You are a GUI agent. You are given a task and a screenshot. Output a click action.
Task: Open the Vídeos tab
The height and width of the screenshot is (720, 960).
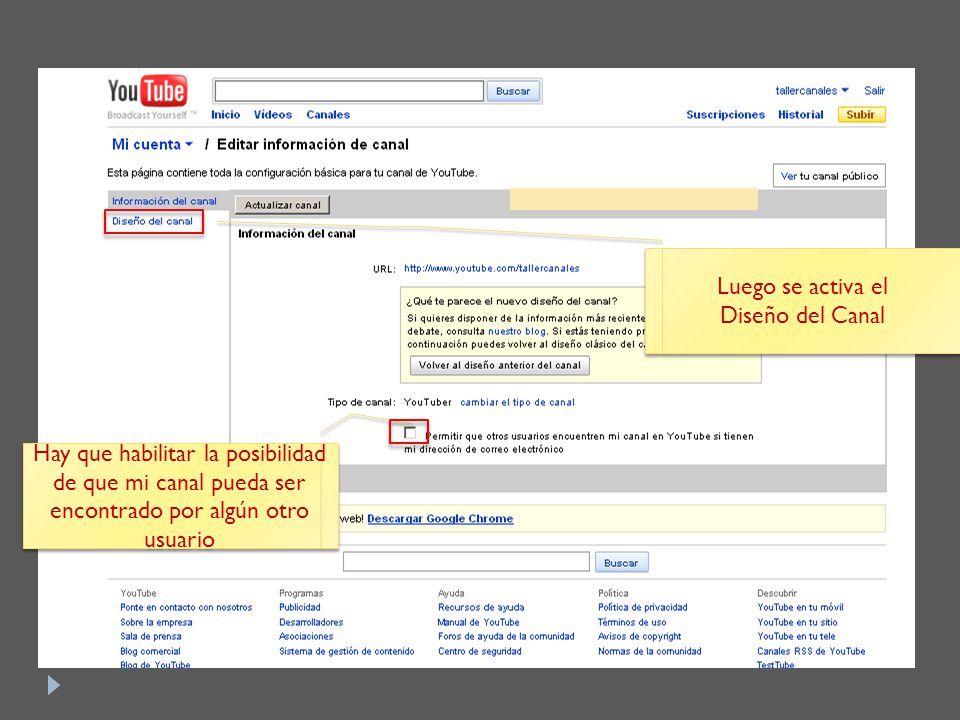pos(272,114)
